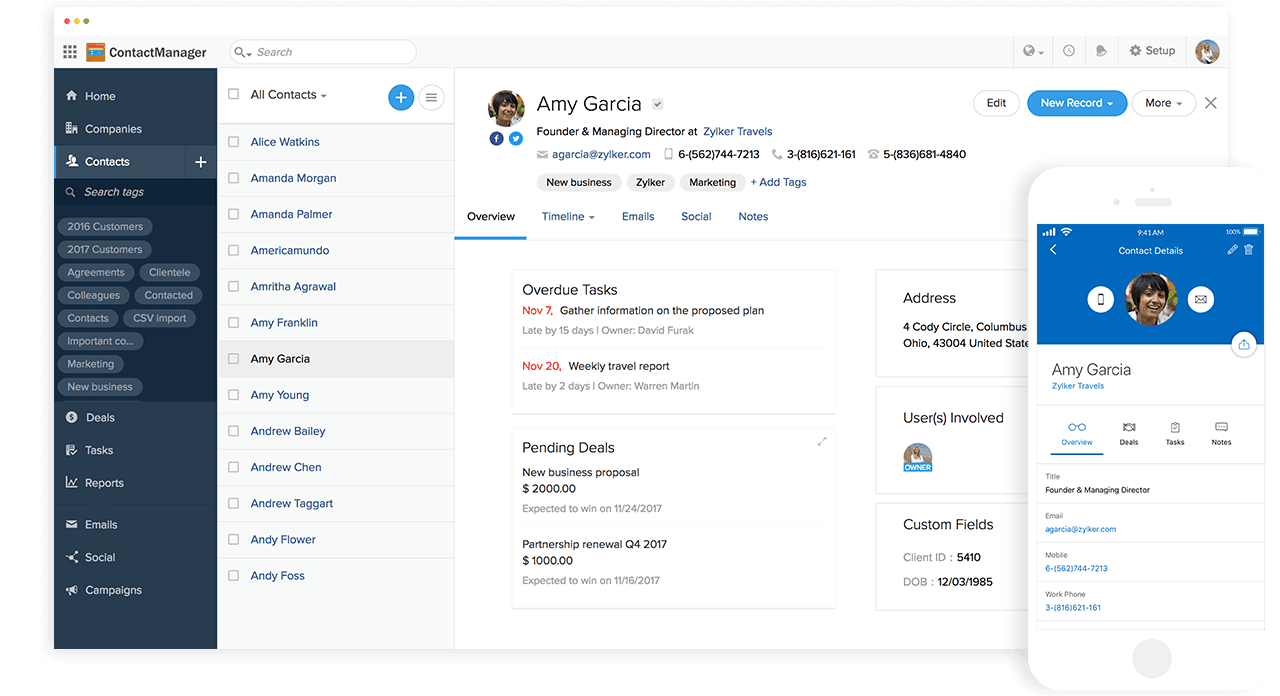The width and height of the screenshot is (1280, 696).
Task: Email agarcia@zylker.com in desktop view
Action: [x=601, y=154]
